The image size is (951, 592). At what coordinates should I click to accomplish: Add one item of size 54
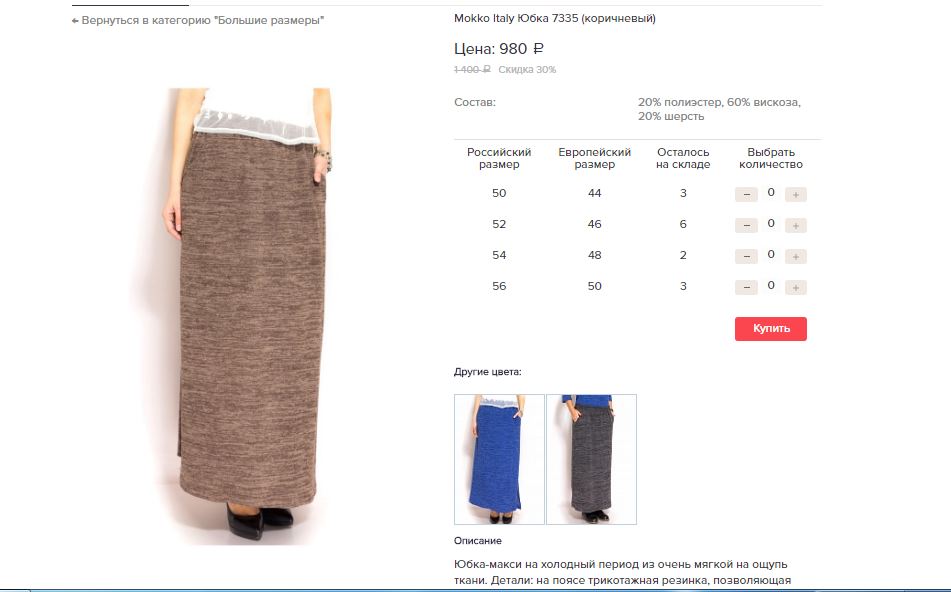tap(796, 257)
